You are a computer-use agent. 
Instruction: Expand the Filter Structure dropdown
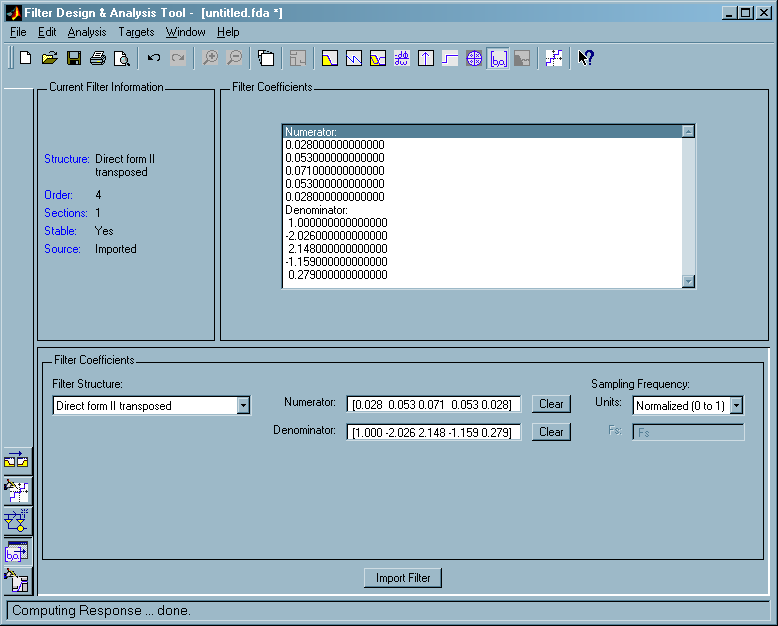(x=243, y=406)
